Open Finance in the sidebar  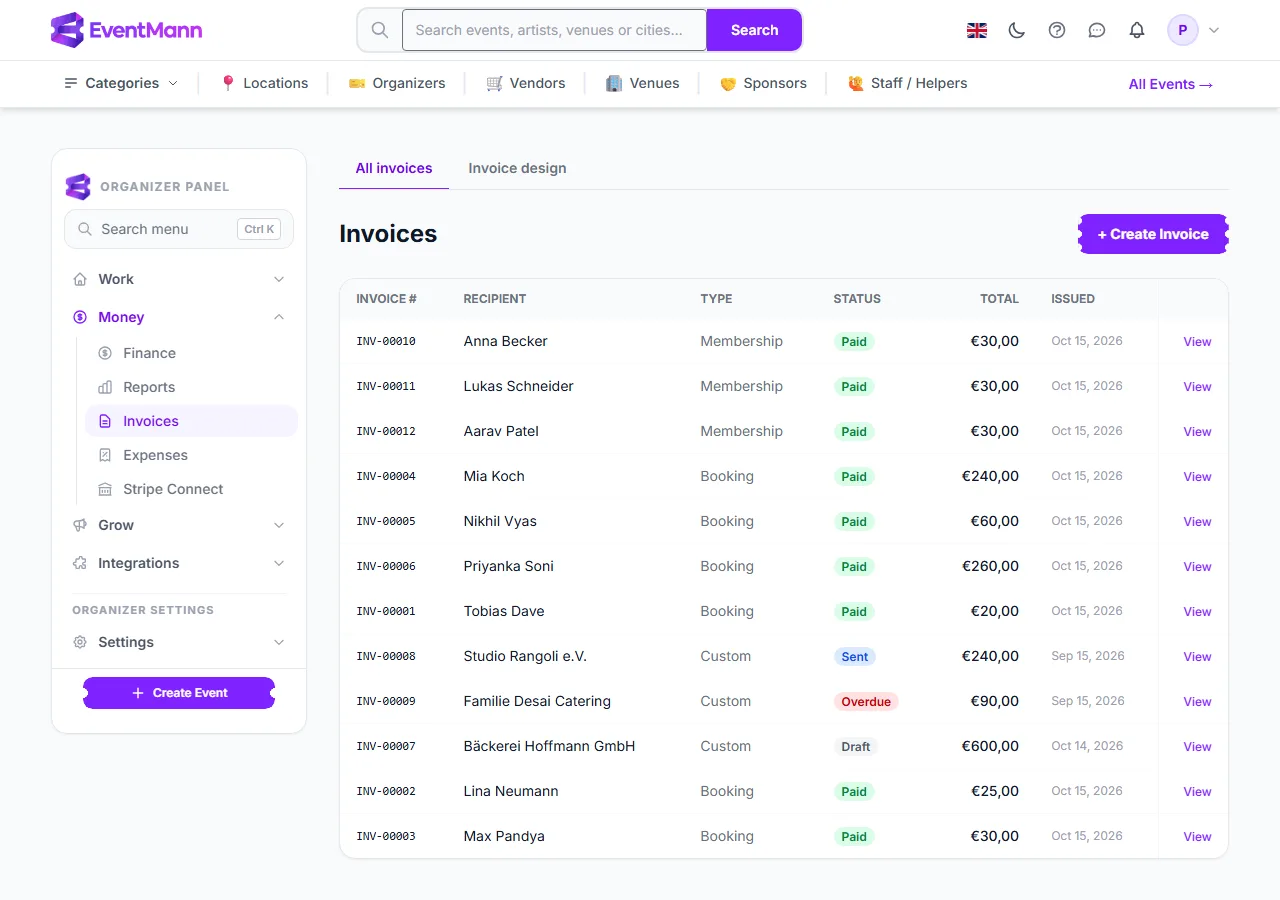[x=191, y=353]
